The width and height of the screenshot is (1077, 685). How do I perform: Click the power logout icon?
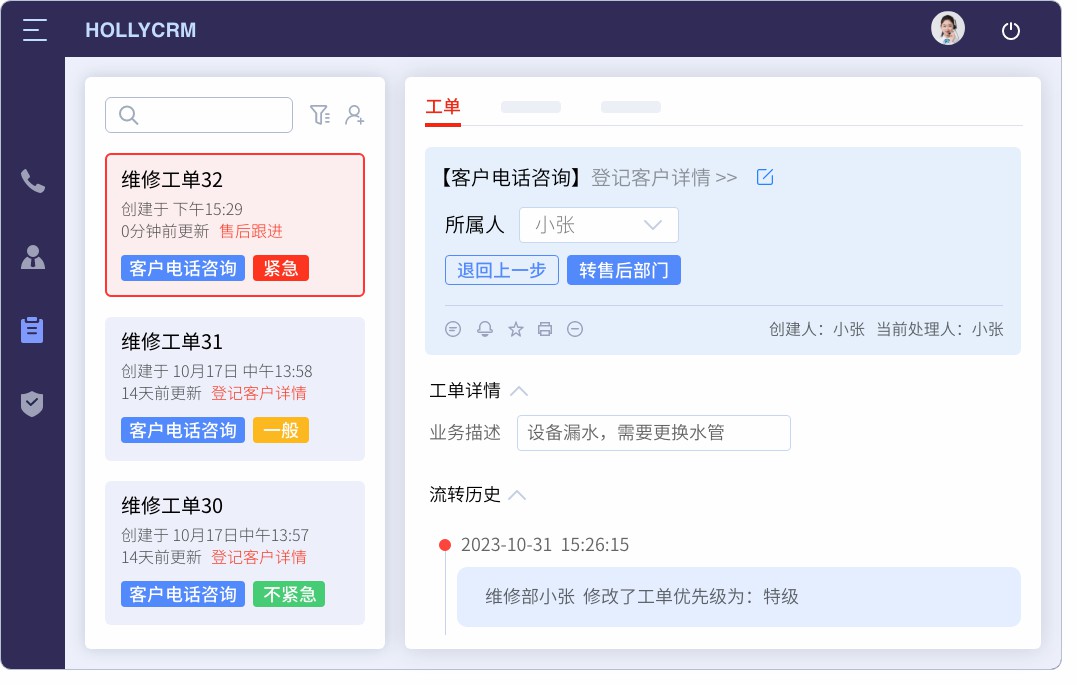[x=1011, y=30]
